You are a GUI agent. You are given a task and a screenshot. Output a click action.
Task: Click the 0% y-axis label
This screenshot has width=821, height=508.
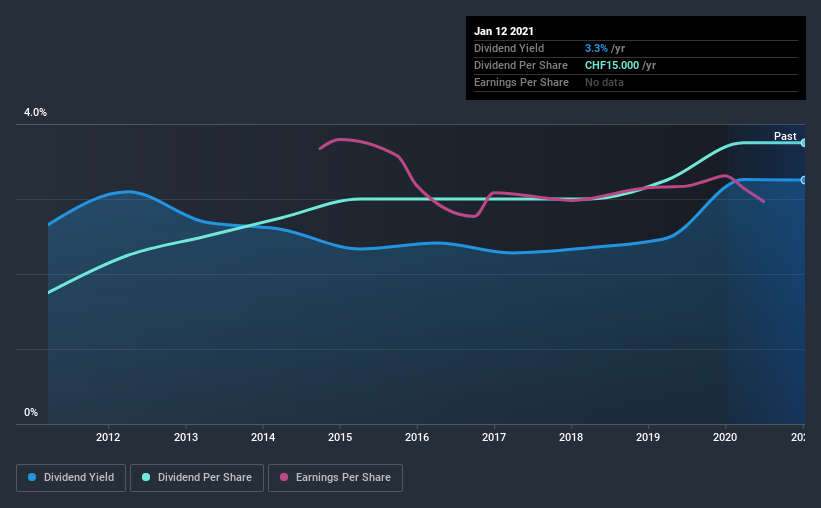click(x=31, y=412)
